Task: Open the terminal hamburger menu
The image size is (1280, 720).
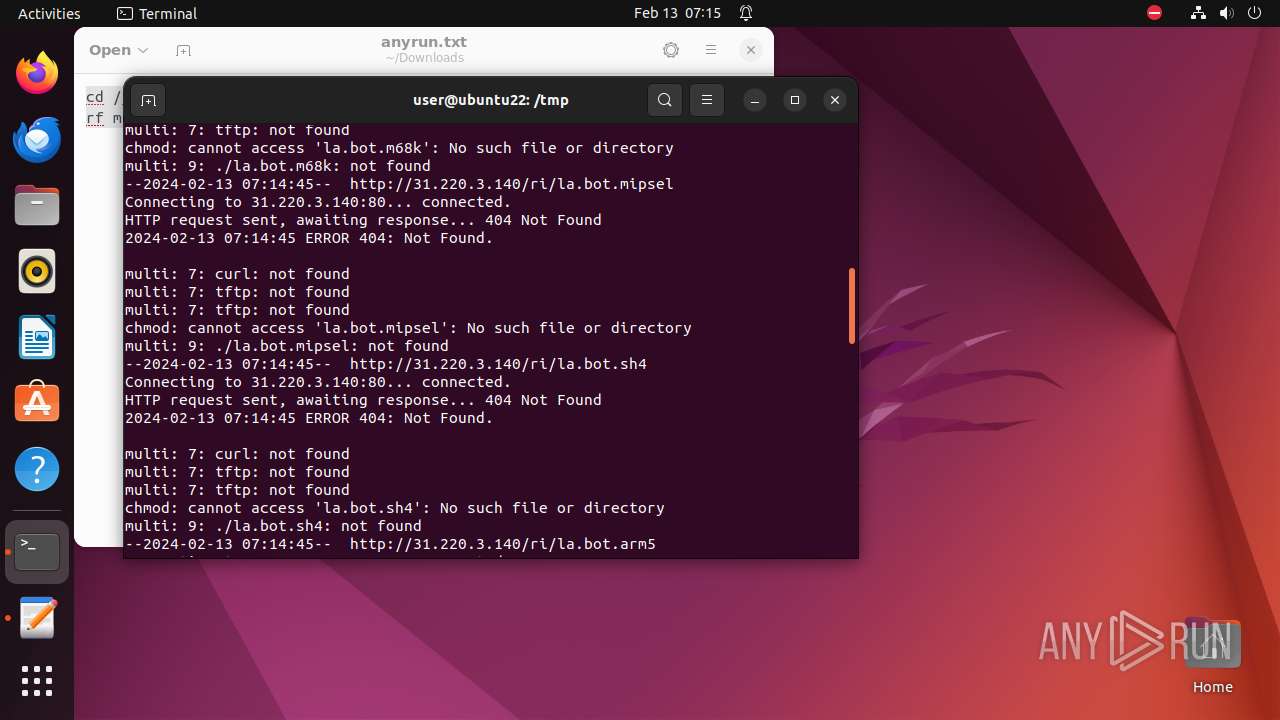Action: [x=707, y=100]
